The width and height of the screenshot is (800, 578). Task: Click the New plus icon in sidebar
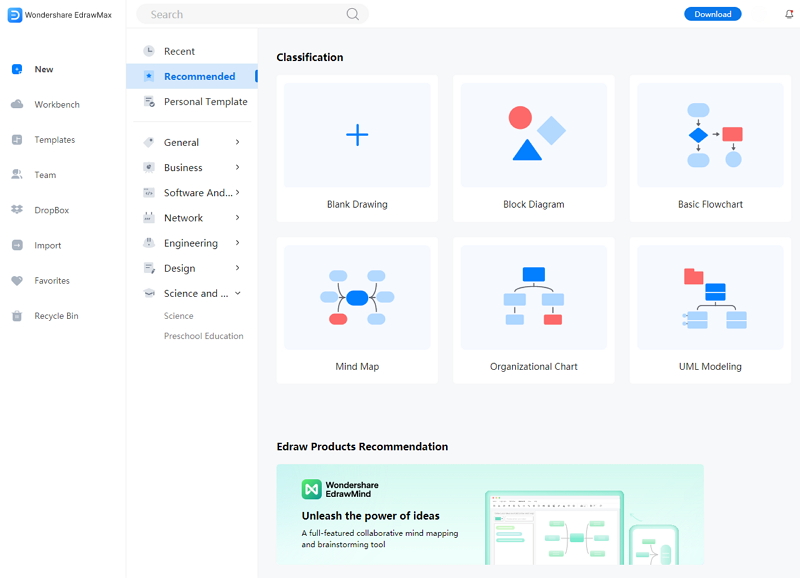[17, 69]
